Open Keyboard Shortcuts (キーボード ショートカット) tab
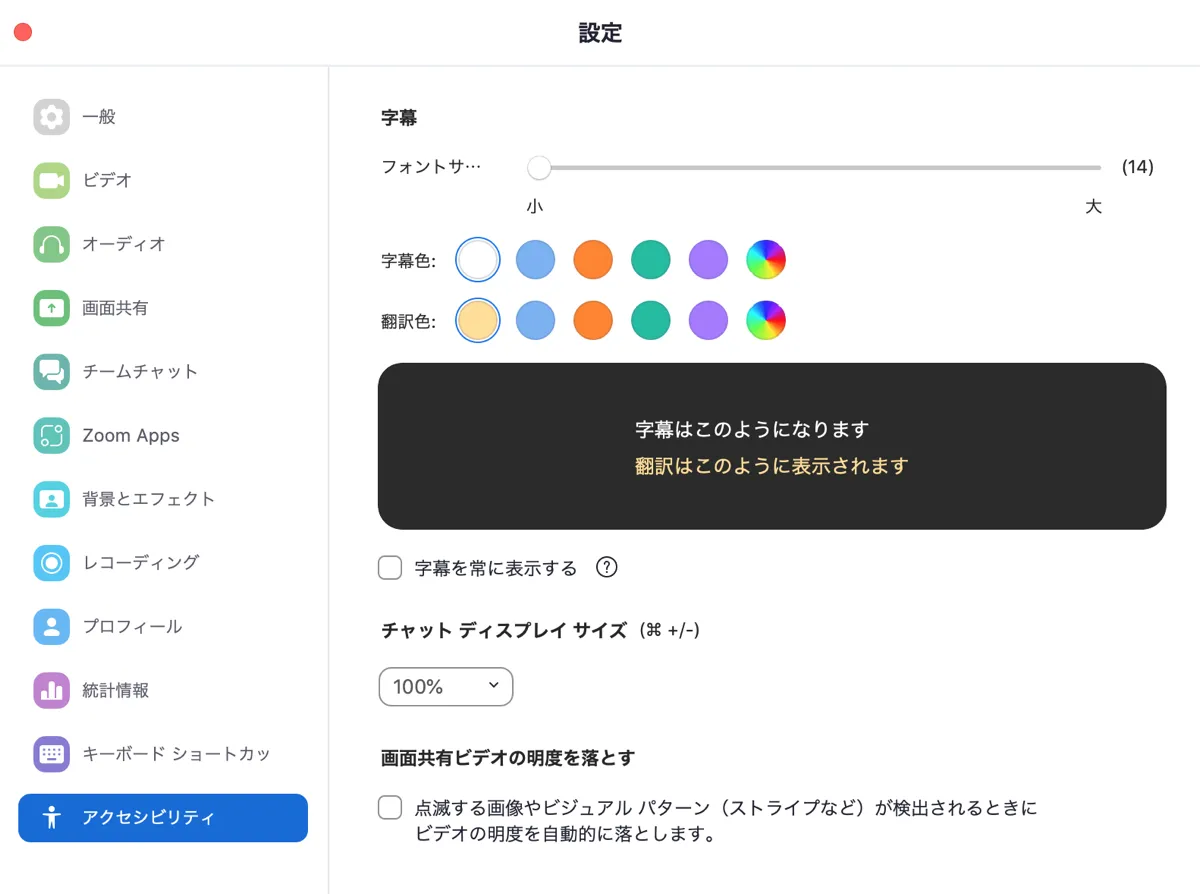 176,754
